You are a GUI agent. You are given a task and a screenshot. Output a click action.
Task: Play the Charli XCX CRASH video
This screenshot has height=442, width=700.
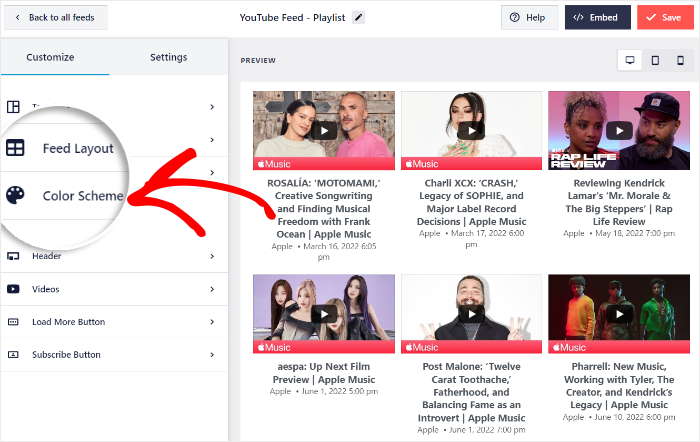pyautogui.click(x=471, y=131)
